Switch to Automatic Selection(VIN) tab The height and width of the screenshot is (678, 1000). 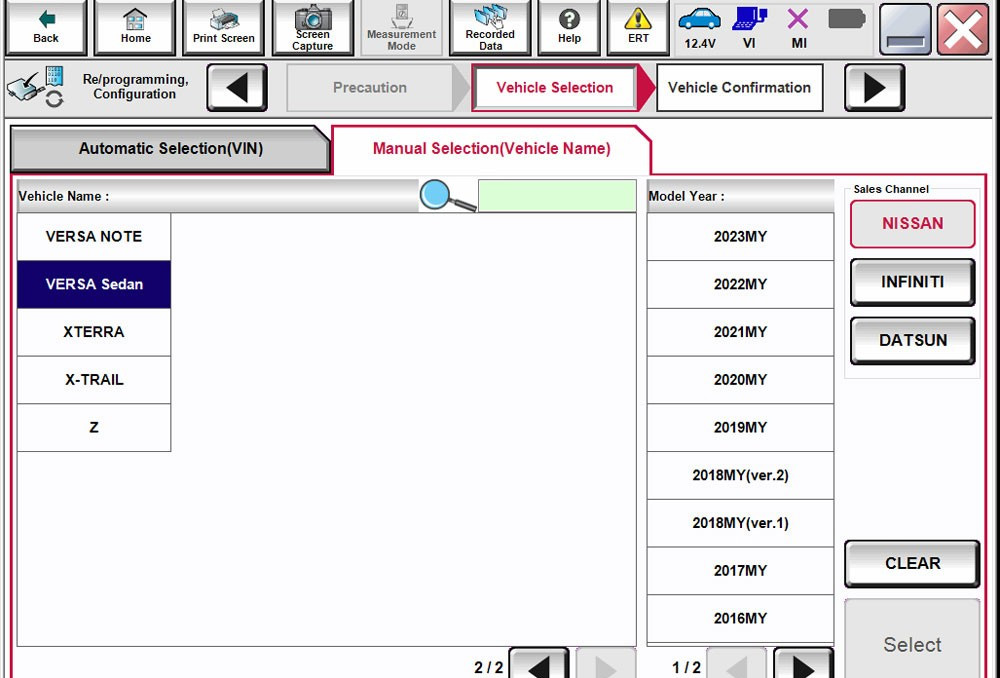(170, 148)
